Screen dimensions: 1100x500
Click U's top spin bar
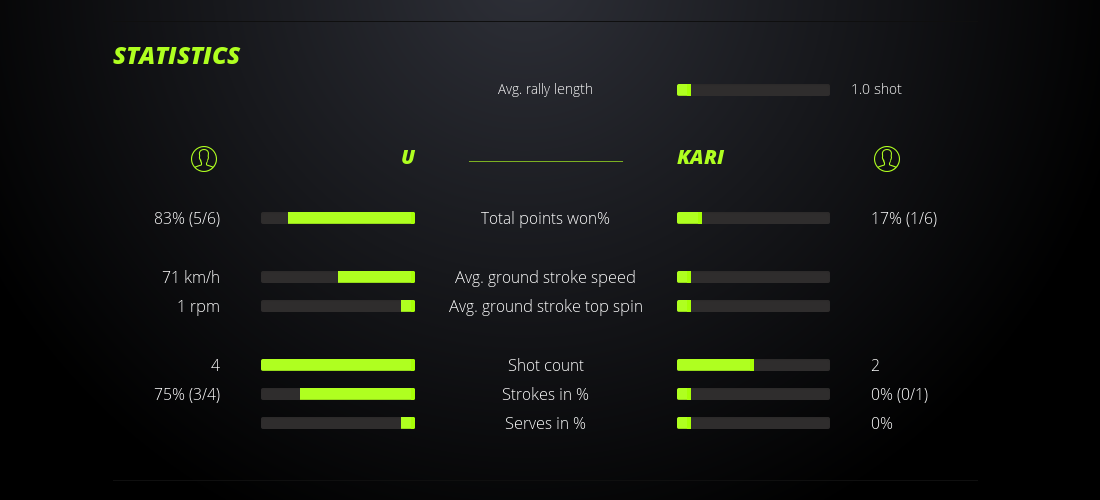coord(338,306)
